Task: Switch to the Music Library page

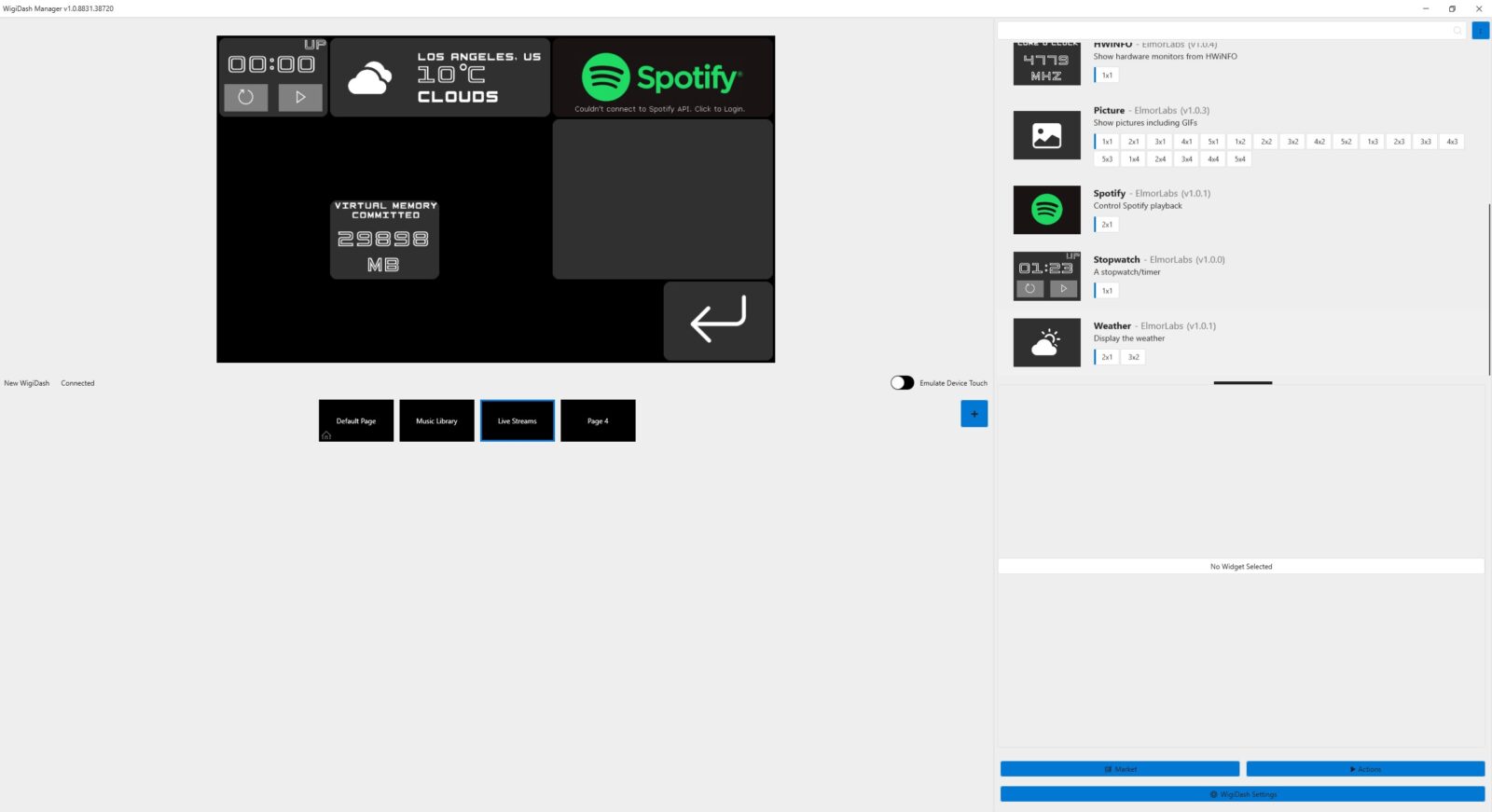Action: 436,421
